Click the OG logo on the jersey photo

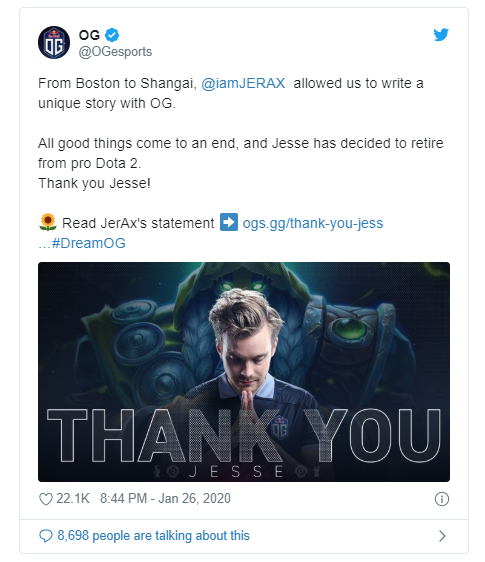tap(280, 427)
